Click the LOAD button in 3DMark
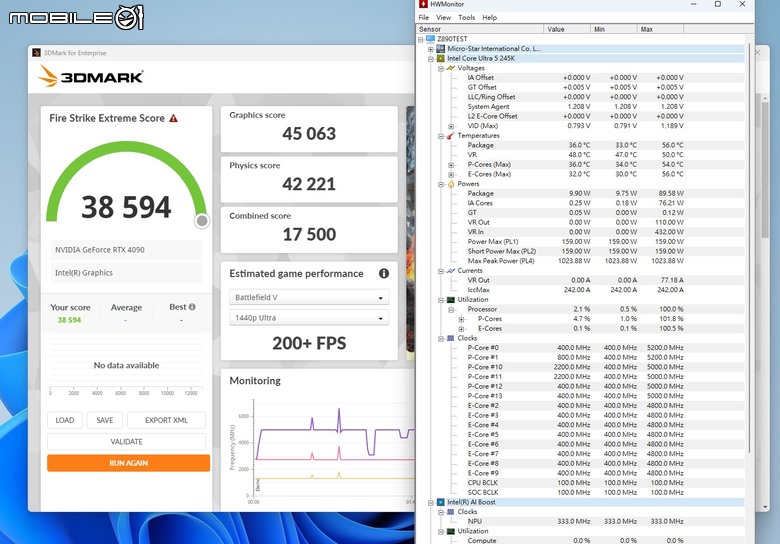The image size is (780, 544). (65, 420)
